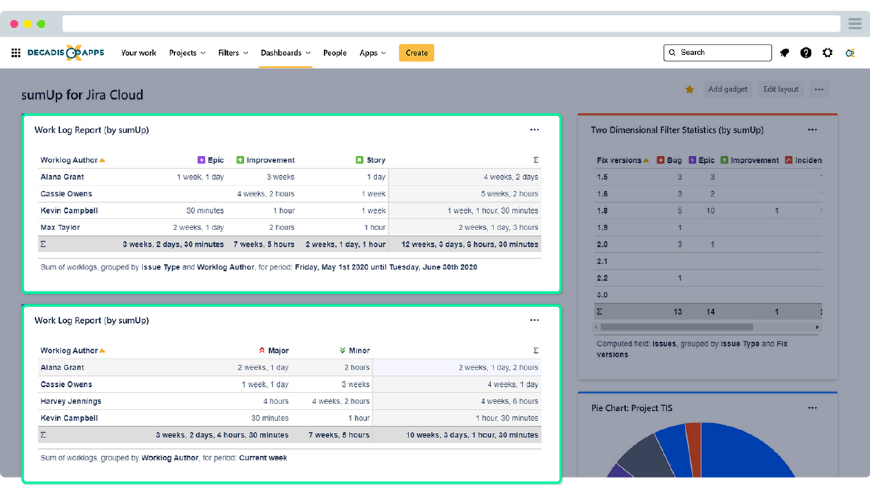The width and height of the screenshot is (870, 494).
Task: Click the Decadis Apps logo
Action: [65, 53]
